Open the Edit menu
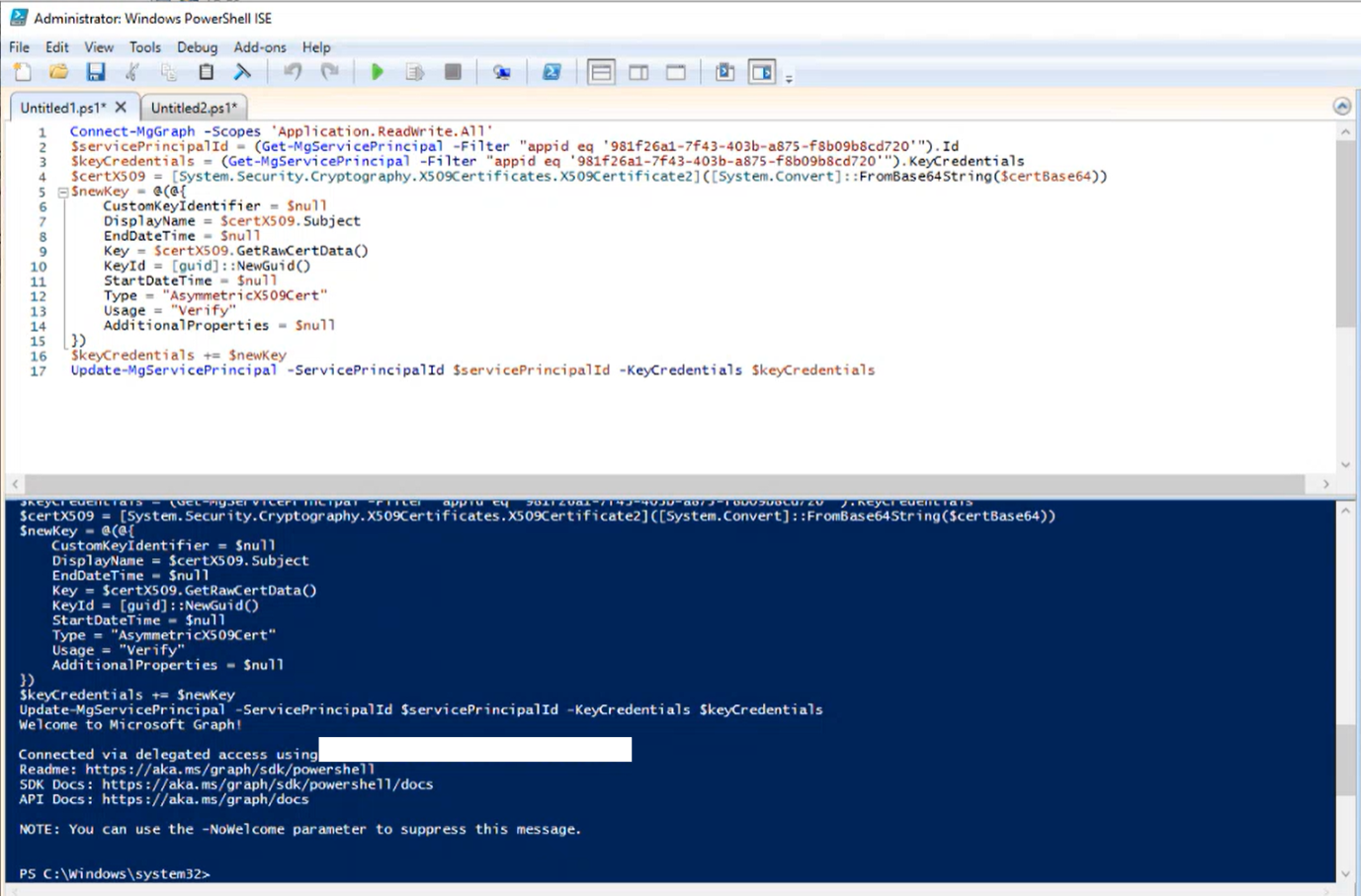Image resolution: width=1361 pixels, height=896 pixels. (56, 46)
